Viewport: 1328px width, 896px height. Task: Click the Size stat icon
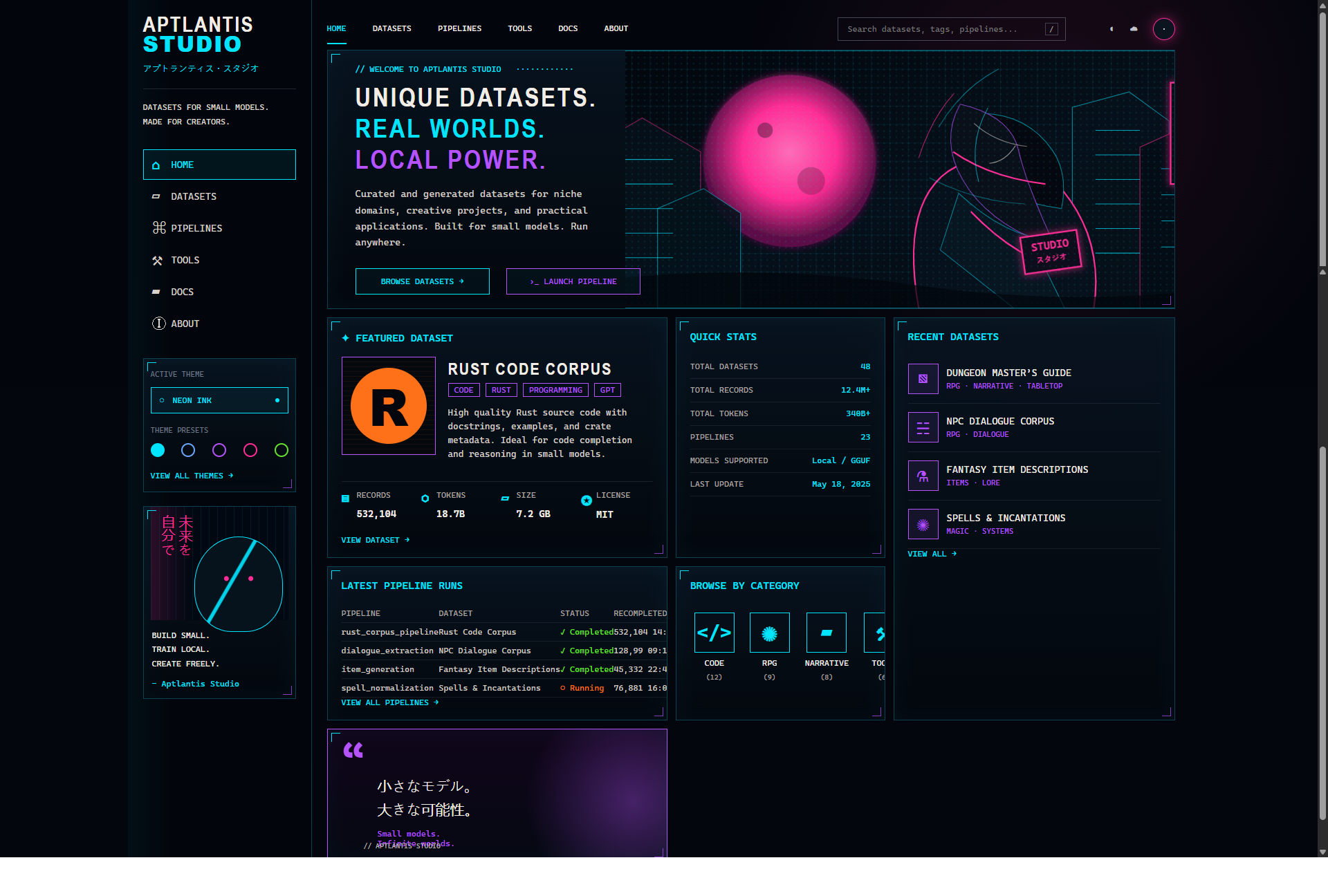coord(505,498)
